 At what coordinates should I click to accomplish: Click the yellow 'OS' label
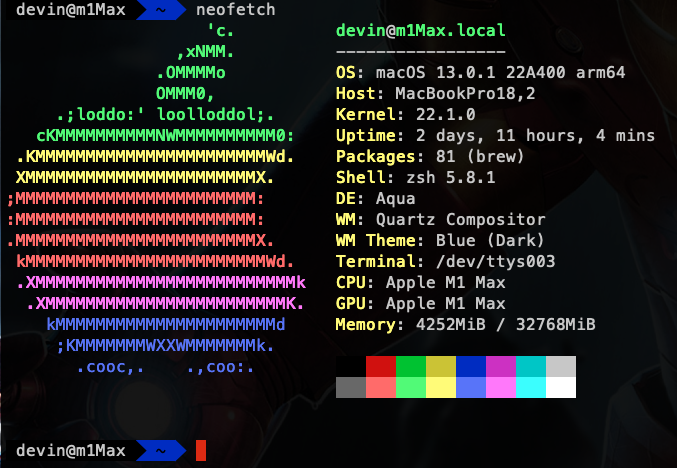[346, 73]
